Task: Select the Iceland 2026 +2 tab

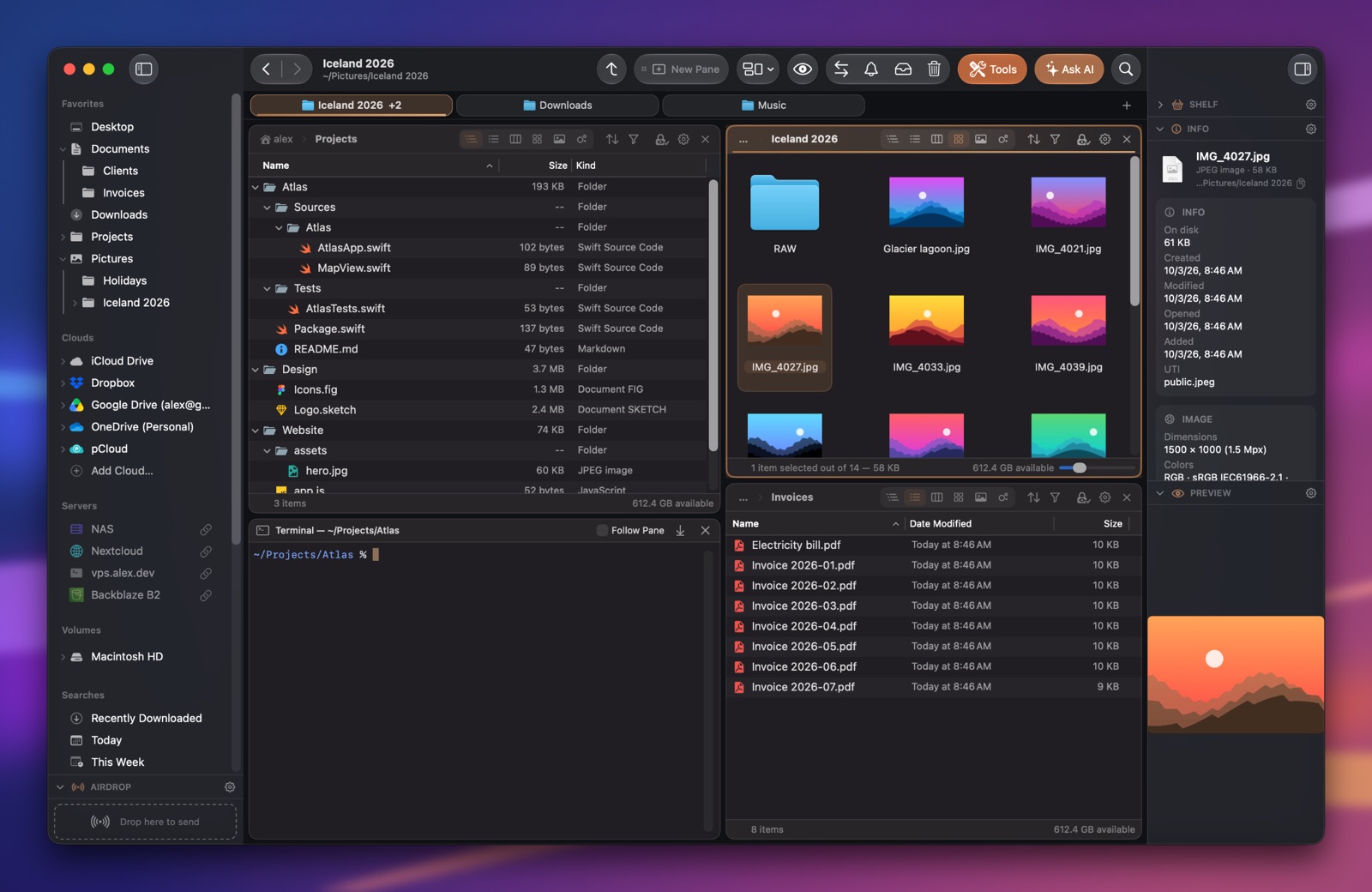Action: point(352,105)
